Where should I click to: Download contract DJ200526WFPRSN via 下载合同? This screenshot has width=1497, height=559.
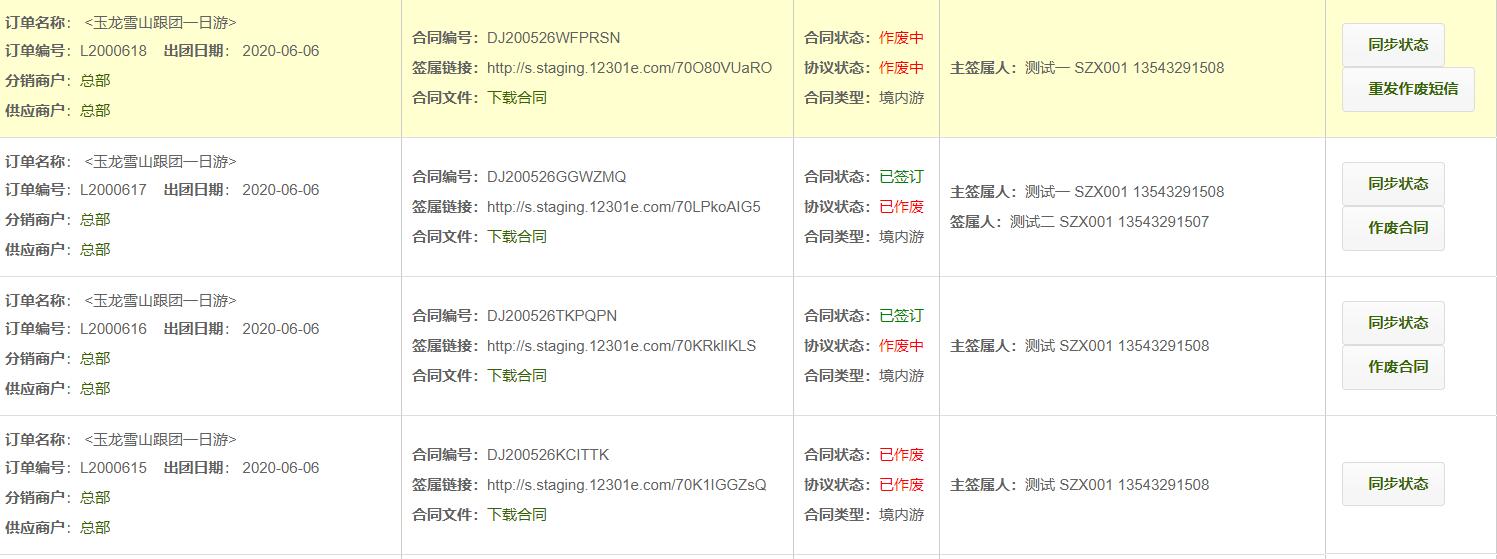pos(517,98)
